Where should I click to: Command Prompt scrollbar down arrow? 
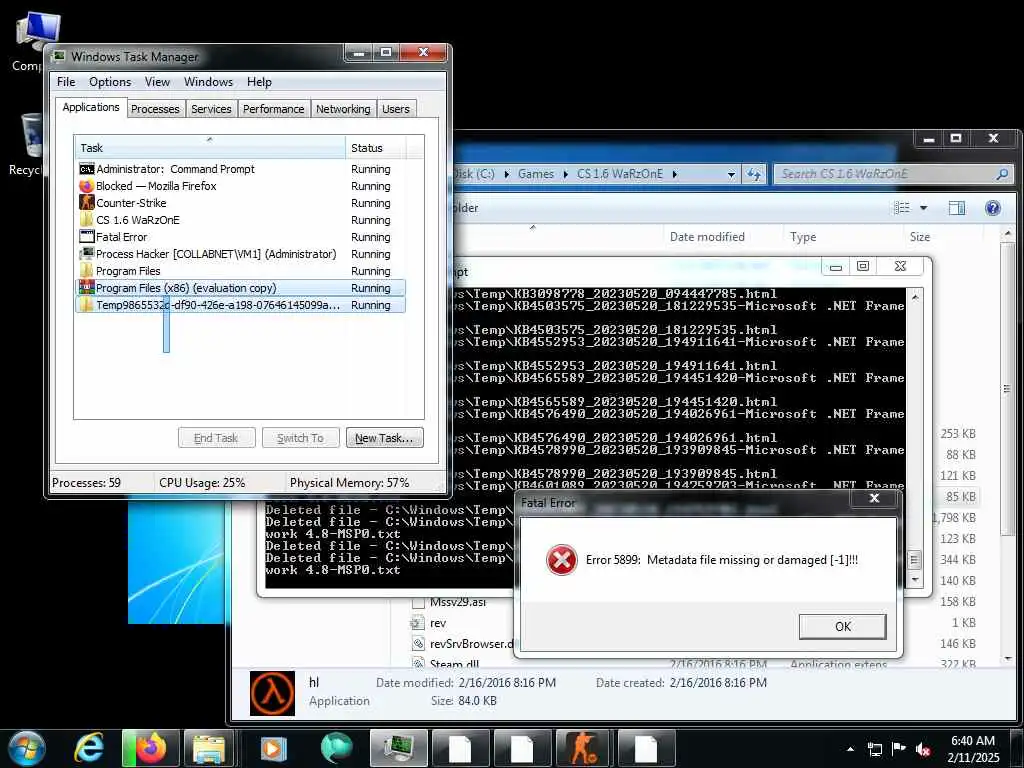(x=915, y=580)
